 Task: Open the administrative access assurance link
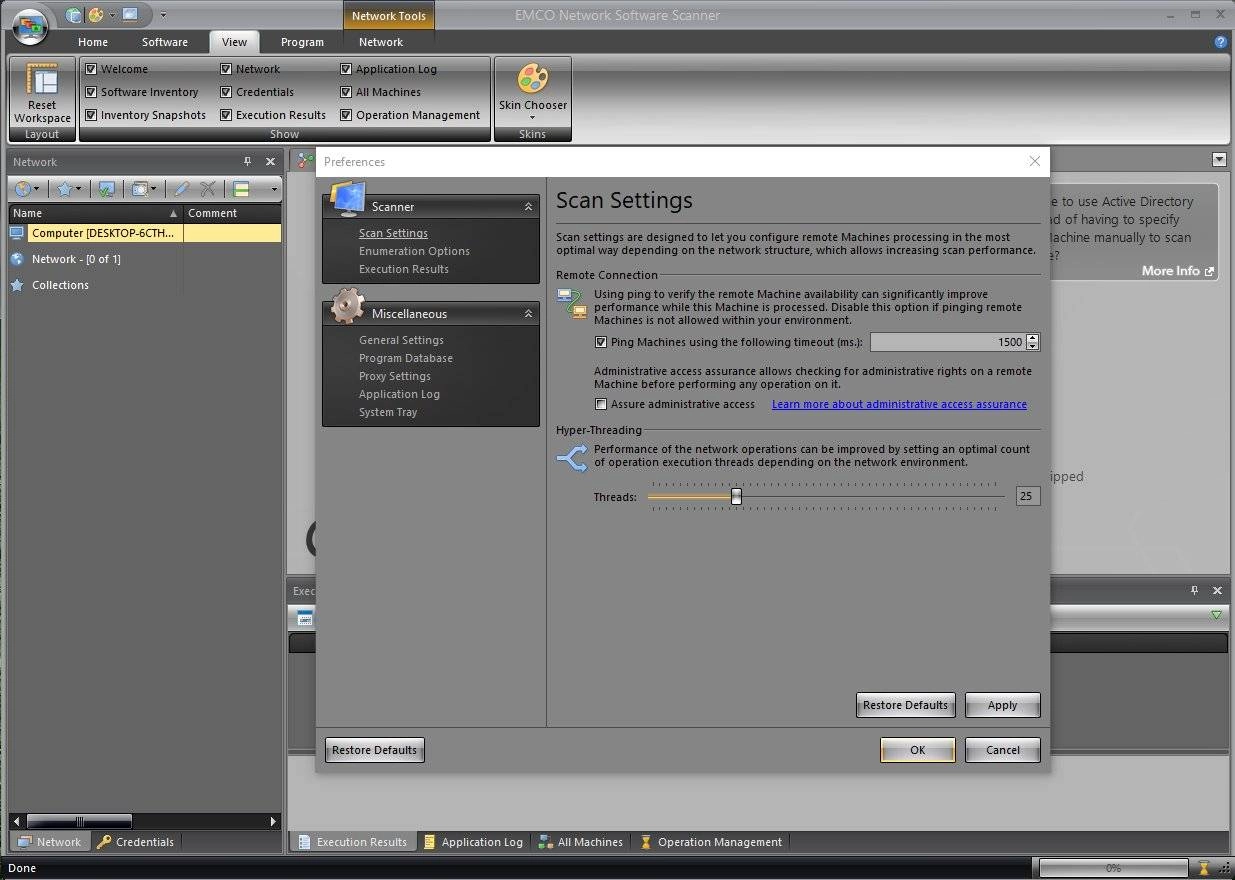click(899, 404)
